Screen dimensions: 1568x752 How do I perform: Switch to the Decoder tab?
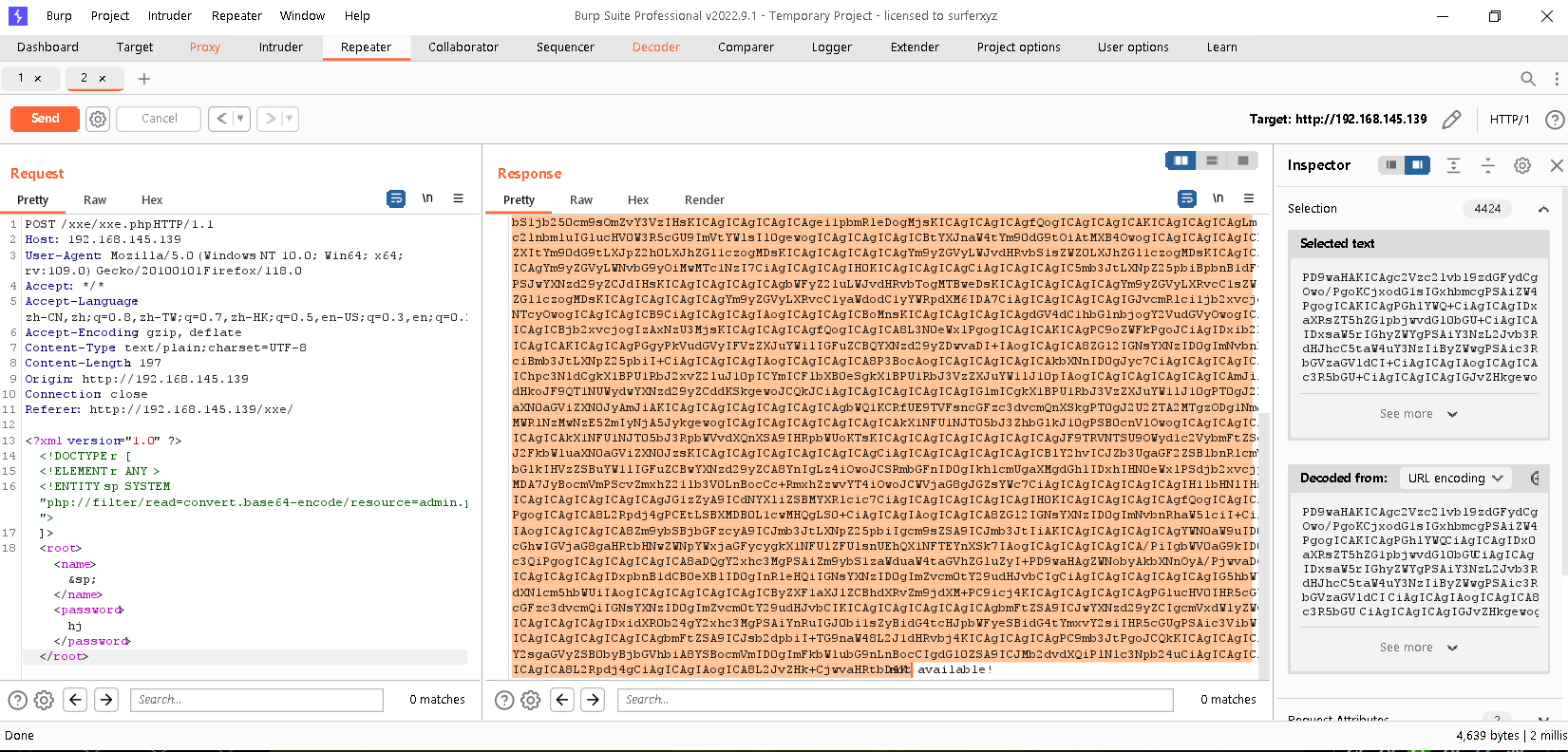point(656,47)
